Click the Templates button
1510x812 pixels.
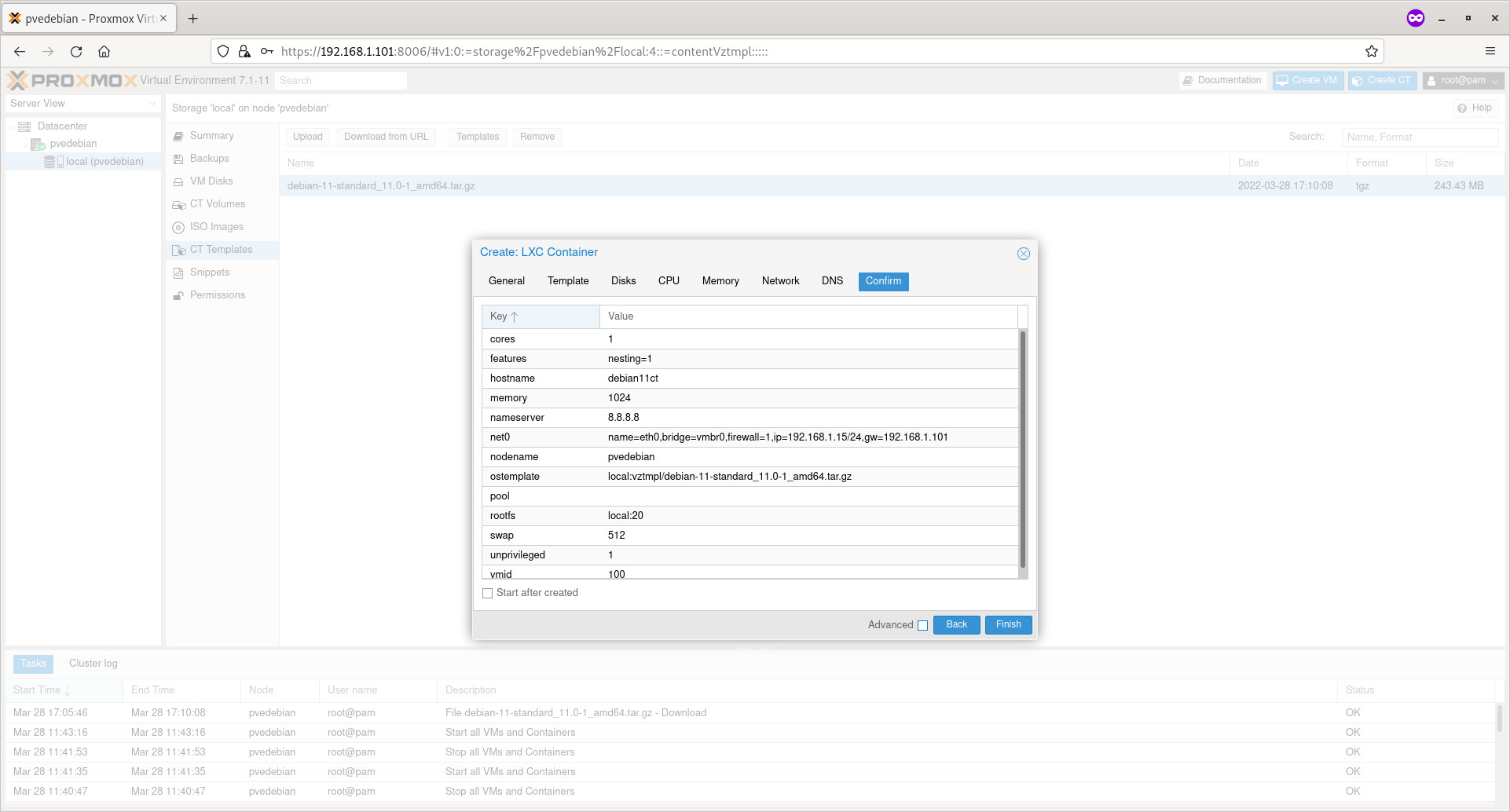coord(478,137)
